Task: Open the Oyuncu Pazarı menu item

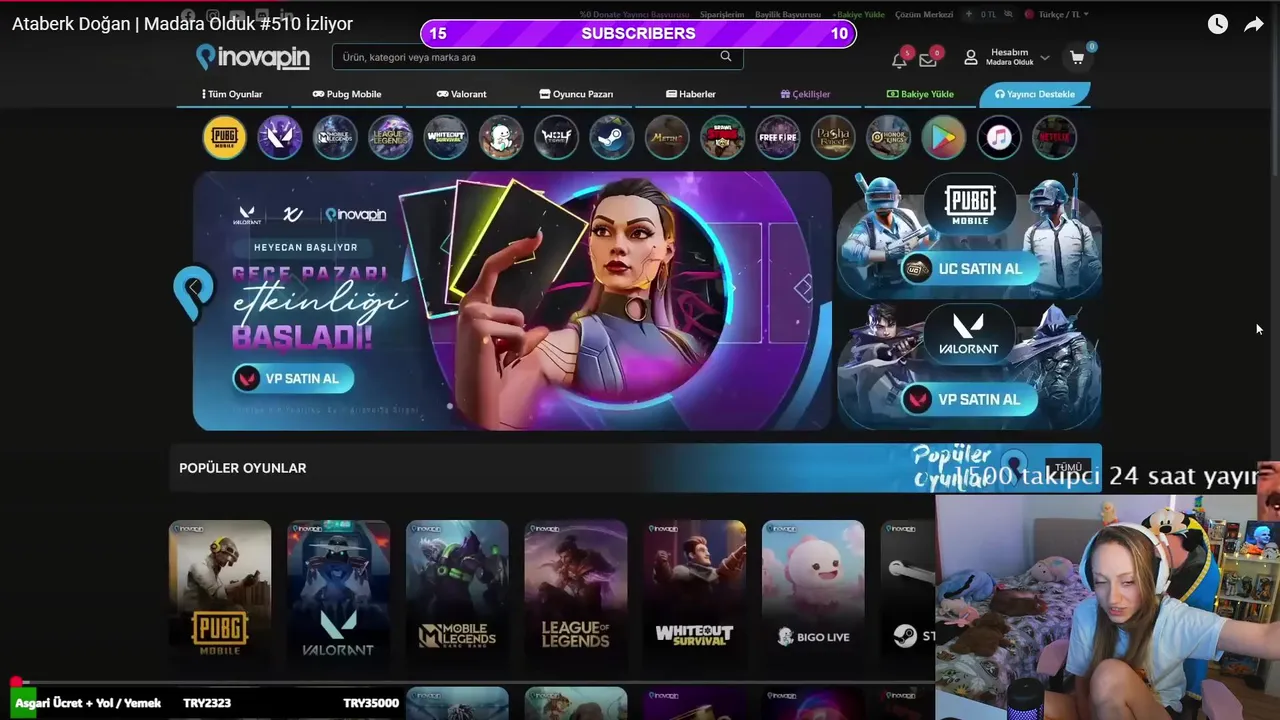Action: [576, 94]
